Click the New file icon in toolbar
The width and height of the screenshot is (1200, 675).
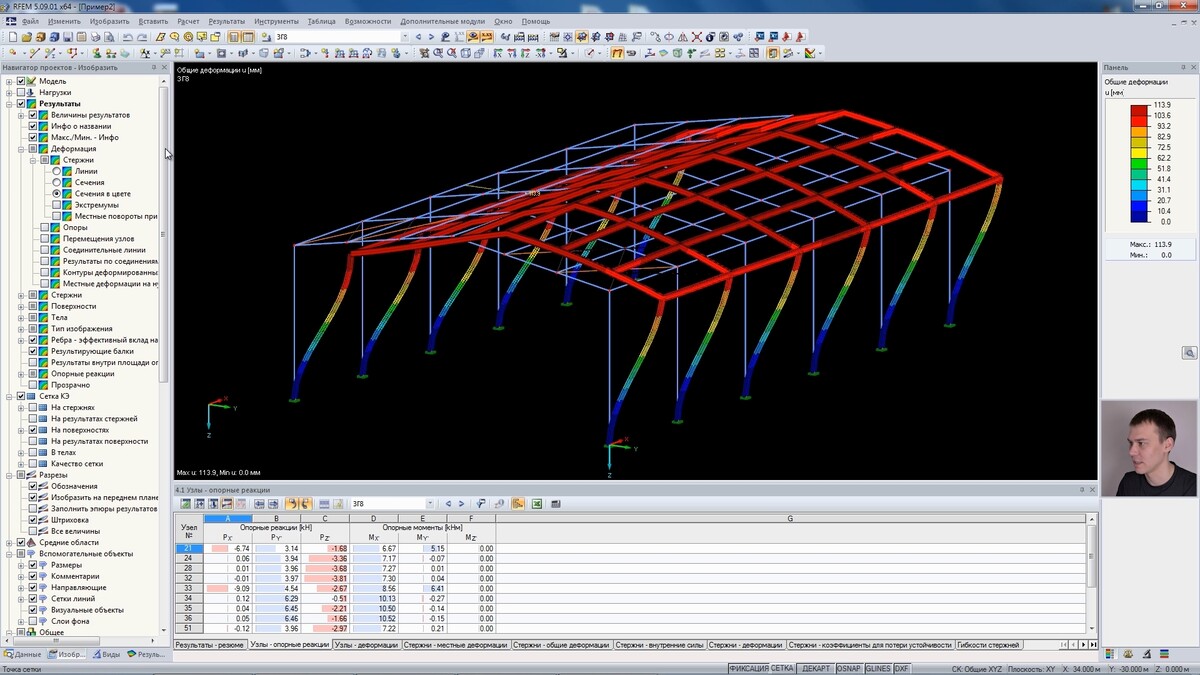(x=12, y=37)
